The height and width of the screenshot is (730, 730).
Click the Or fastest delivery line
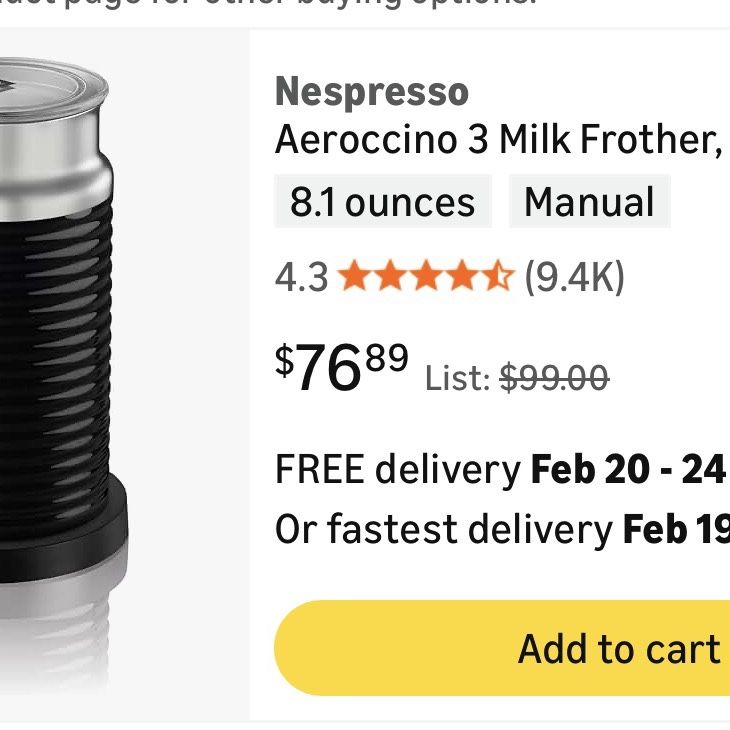[x=502, y=529]
